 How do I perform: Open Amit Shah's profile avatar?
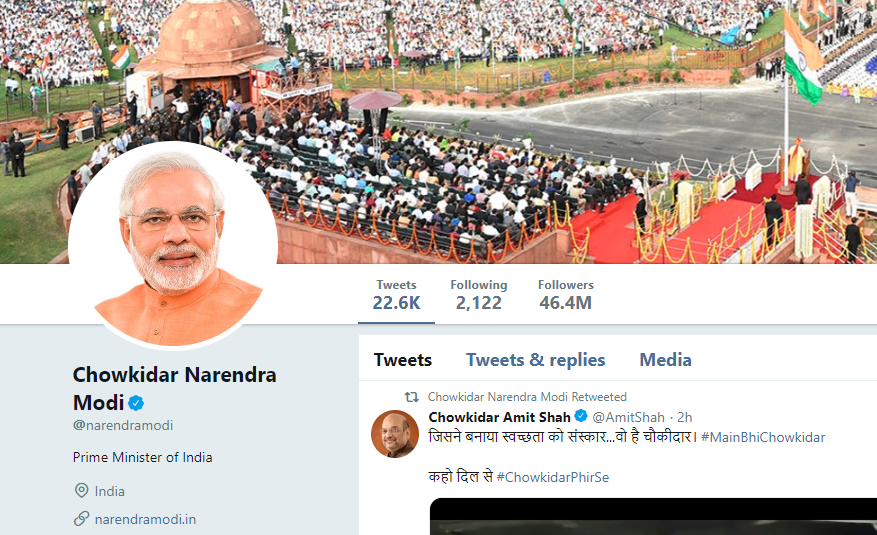395,434
